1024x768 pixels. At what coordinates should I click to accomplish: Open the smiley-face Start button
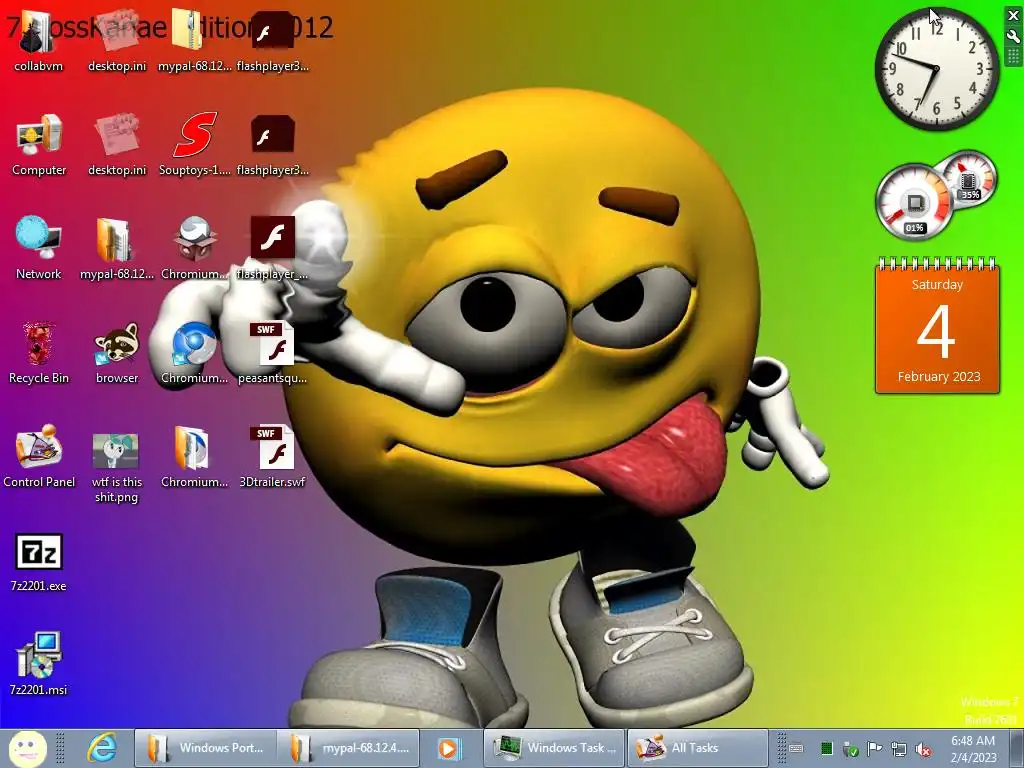coord(27,748)
